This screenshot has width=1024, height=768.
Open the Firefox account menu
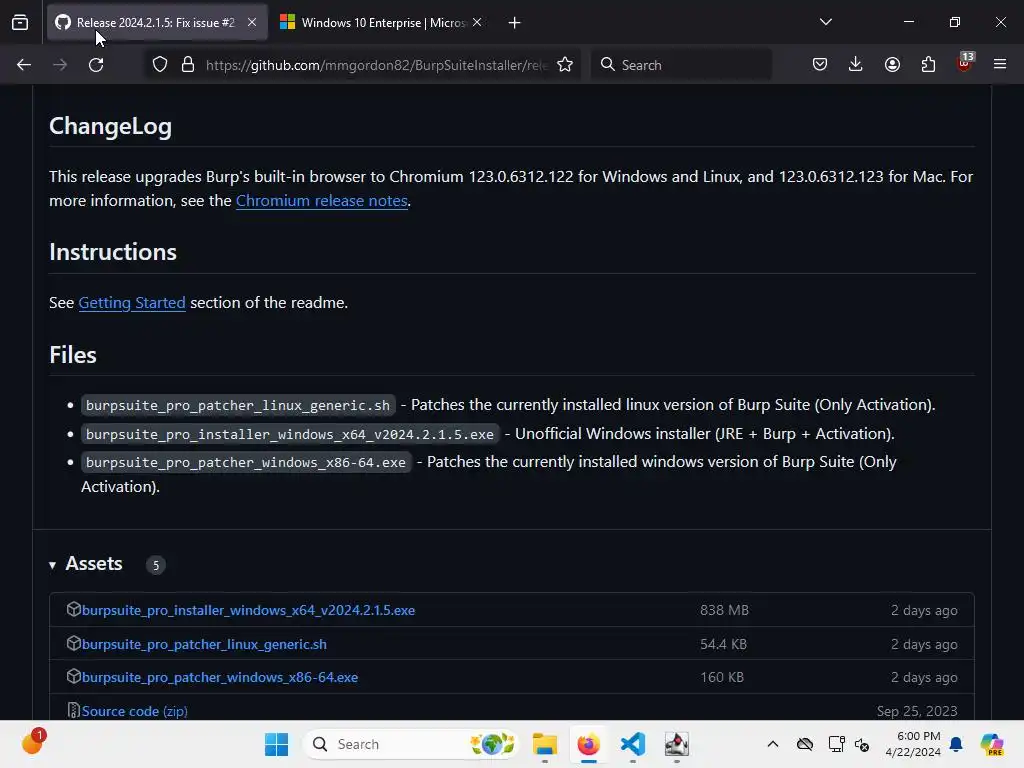pos(892,65)
